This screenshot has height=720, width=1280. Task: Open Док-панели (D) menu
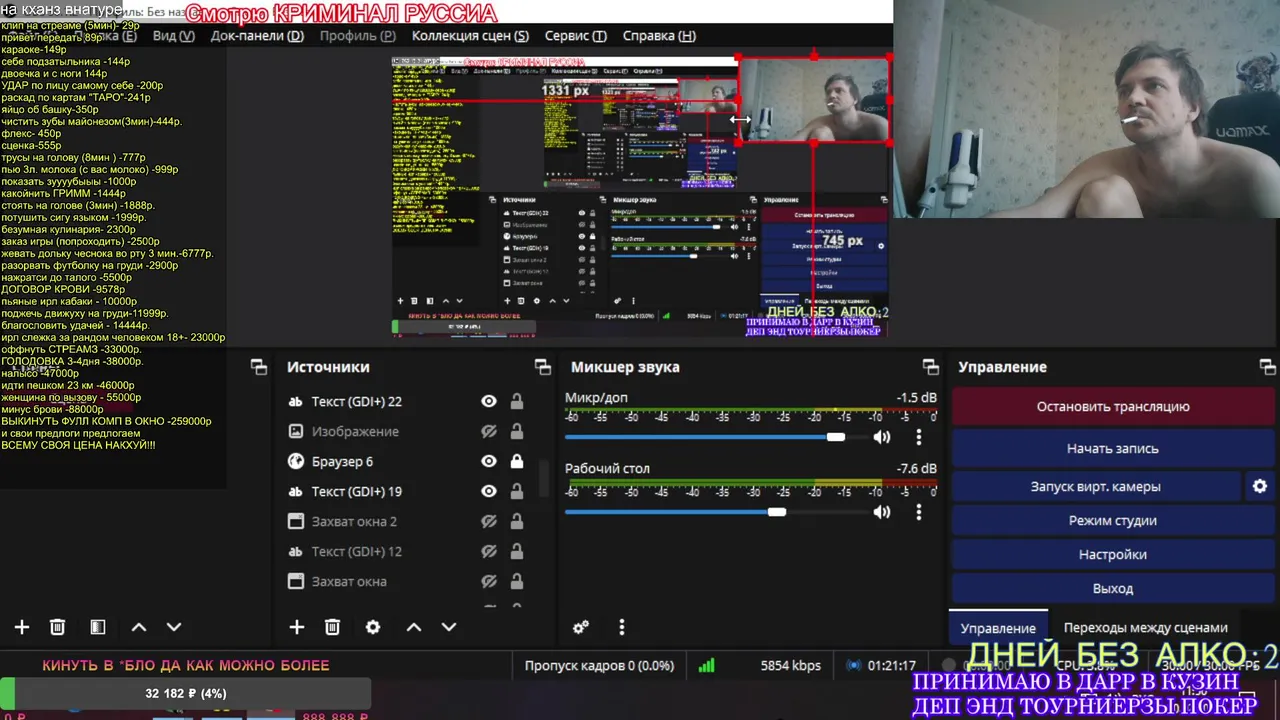point(257,35)
